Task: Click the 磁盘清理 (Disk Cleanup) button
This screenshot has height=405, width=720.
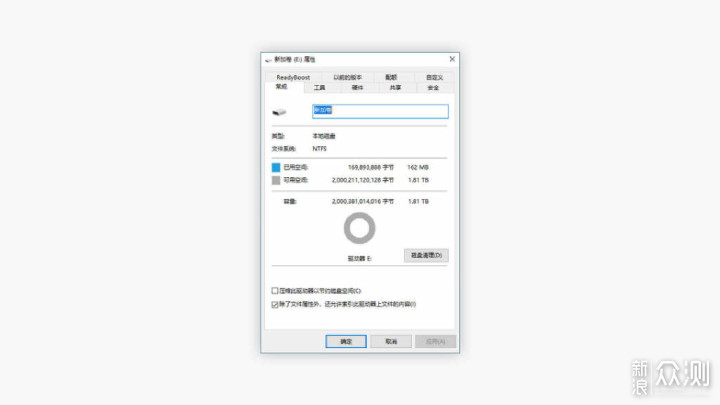Action: [426, 256]
